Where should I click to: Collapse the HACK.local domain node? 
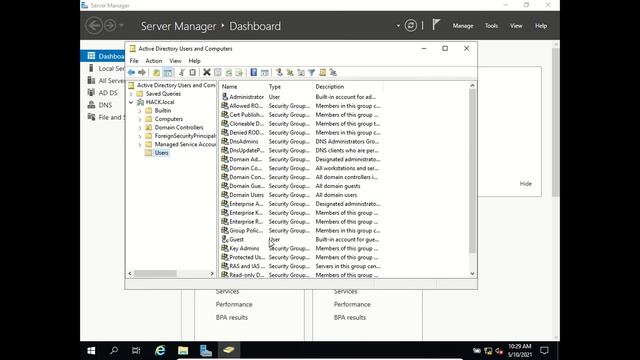pos(131,102)
